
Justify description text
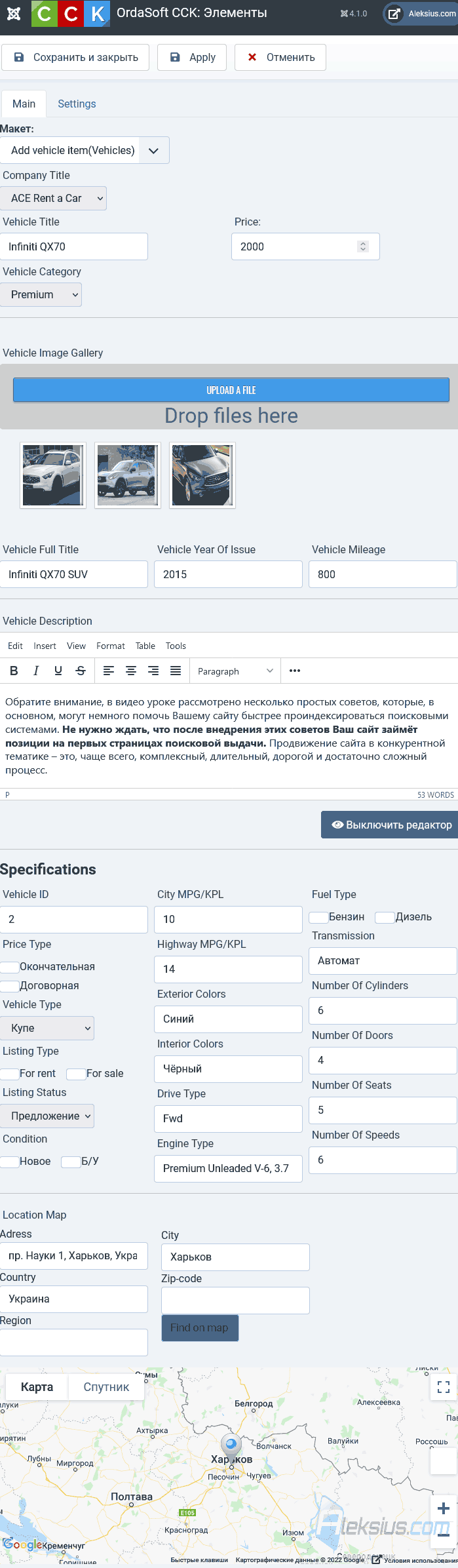click(x=176, y=671)
